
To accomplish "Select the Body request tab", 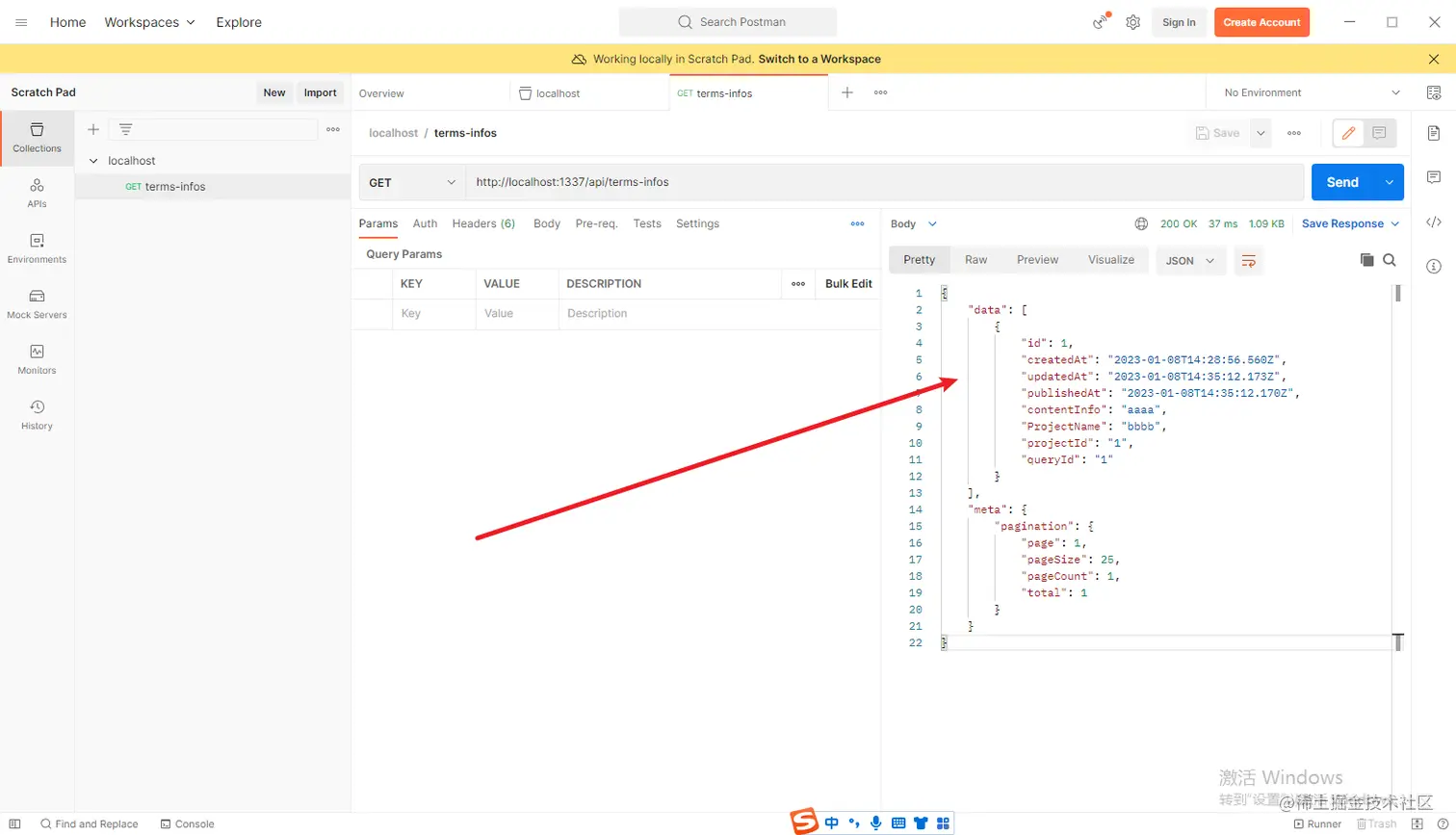I will click(547, 223).
